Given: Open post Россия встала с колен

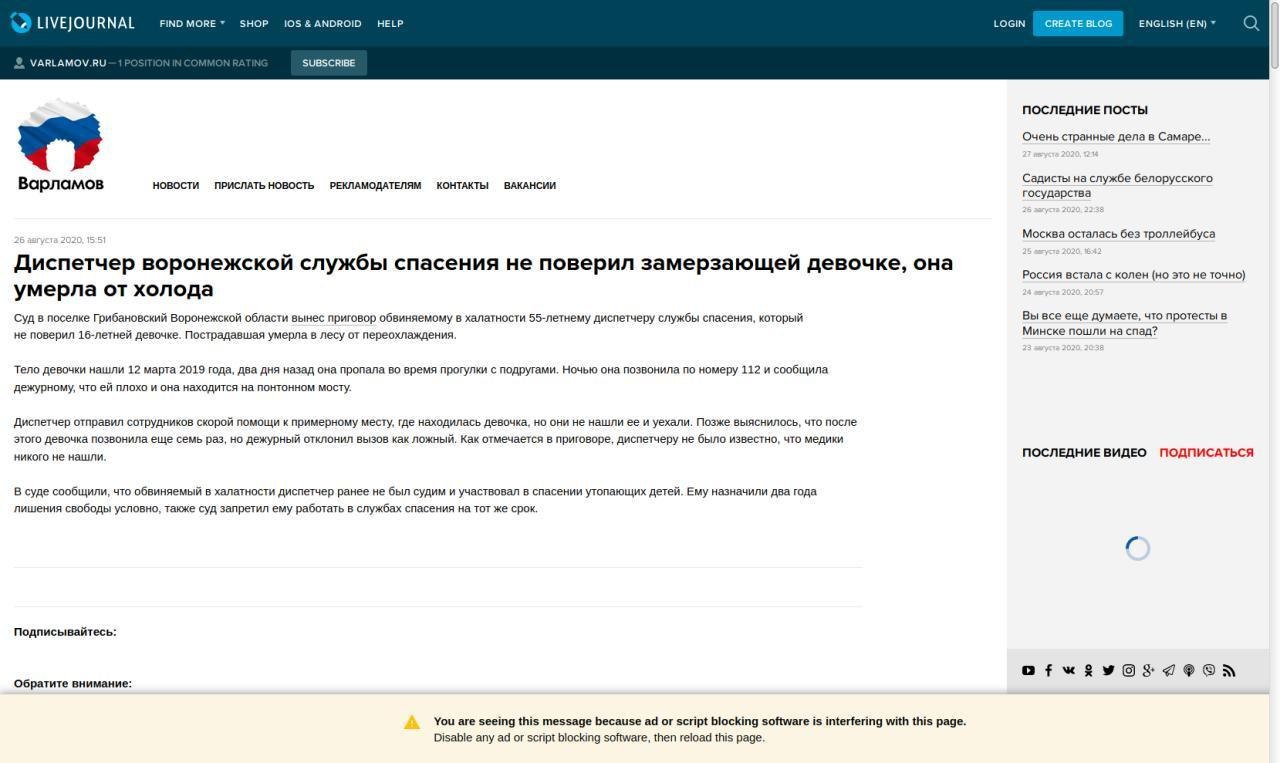Looking at the screenshot, I should [1133, 275].
